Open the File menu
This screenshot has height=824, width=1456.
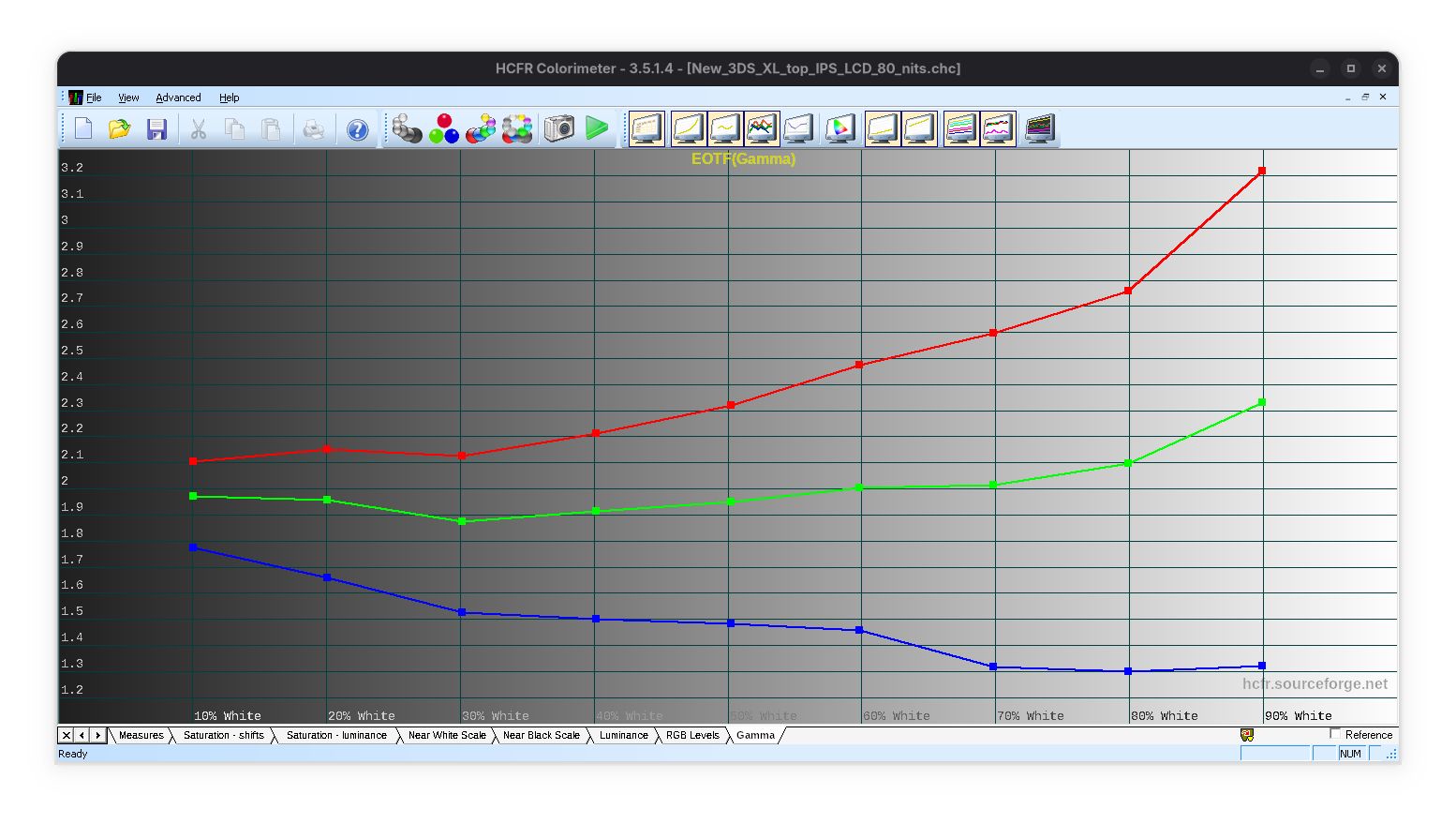point(94,97)
